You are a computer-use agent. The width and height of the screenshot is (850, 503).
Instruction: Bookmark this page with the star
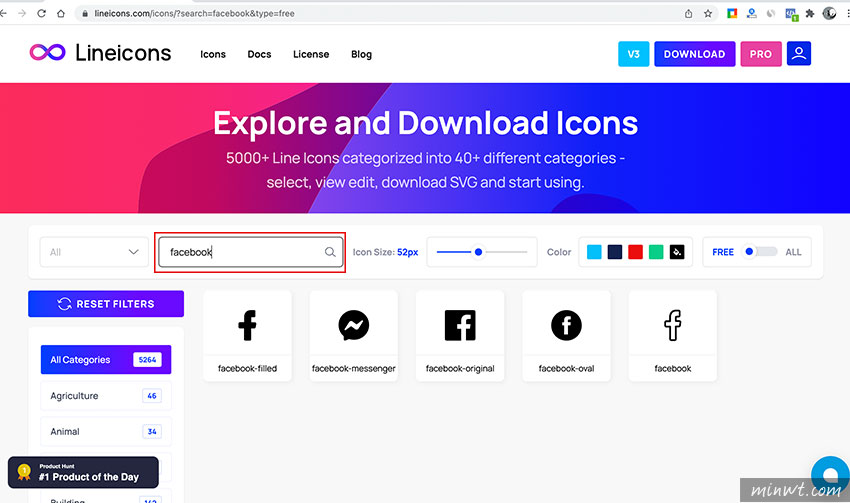(708, 14)
